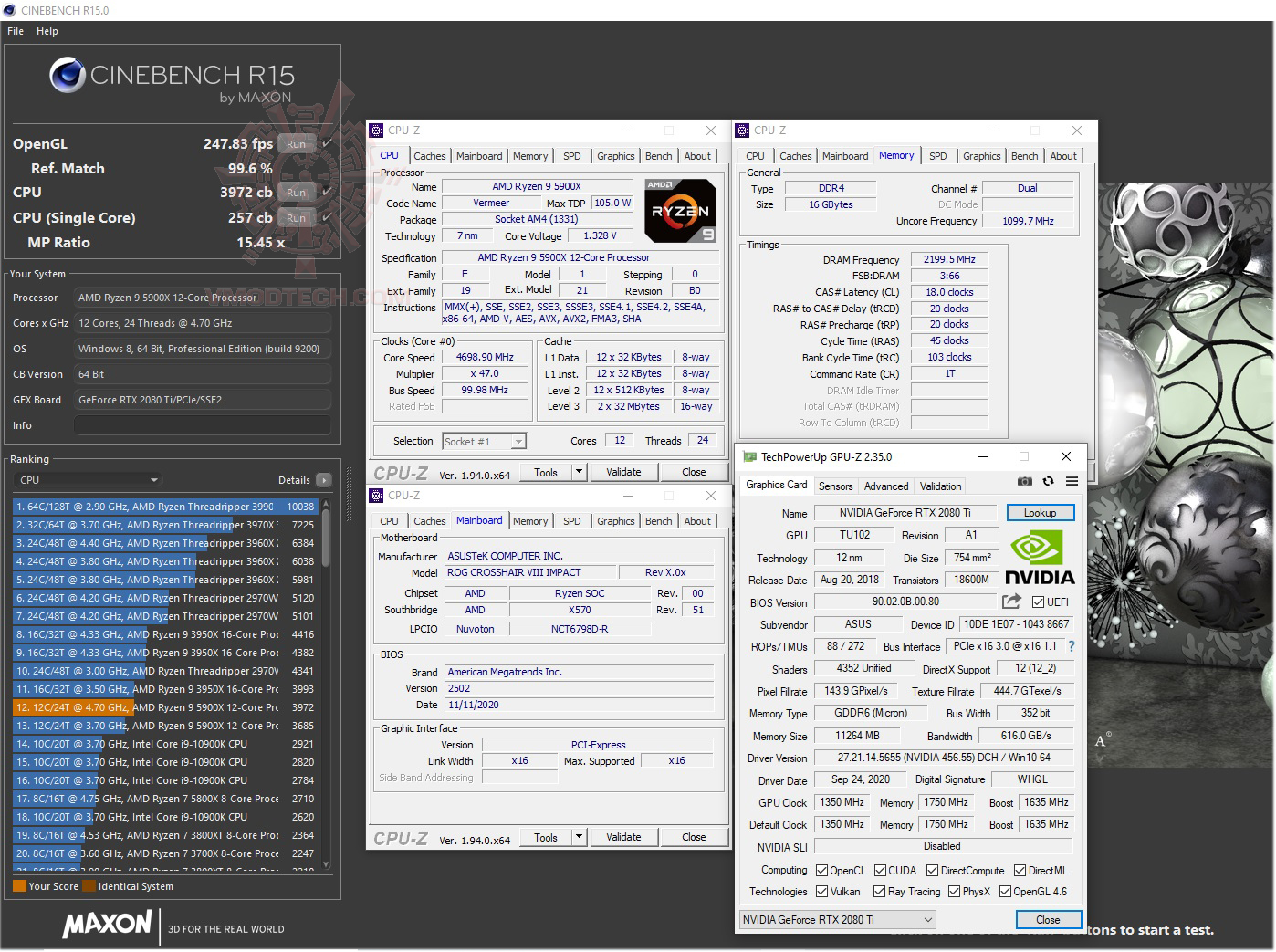Switch to the Sensors tab in GPU-Z

(x=835, y=486)
